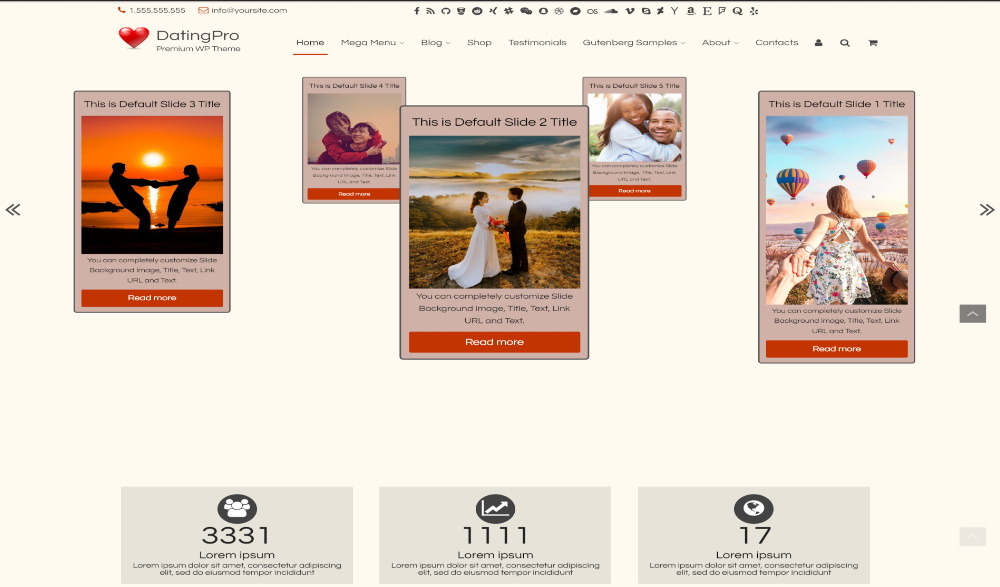The image size is (1000, 587).
Task: Open the Reddit social icon
Action: pos(477,11)
